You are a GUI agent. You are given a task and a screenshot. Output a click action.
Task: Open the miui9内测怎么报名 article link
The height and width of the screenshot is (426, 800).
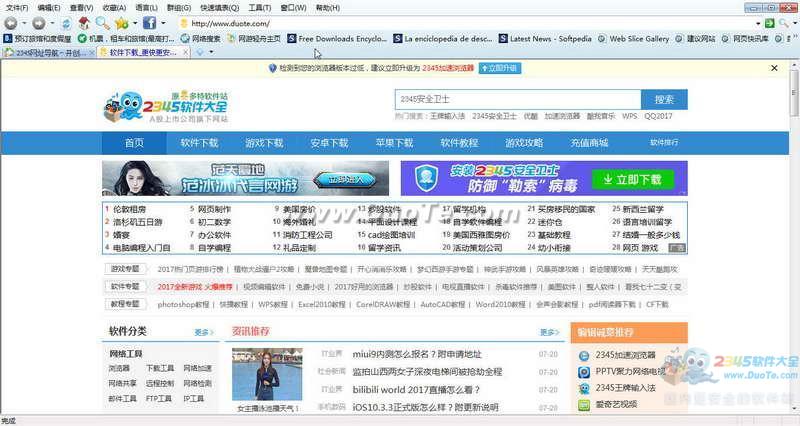(416, 354)
